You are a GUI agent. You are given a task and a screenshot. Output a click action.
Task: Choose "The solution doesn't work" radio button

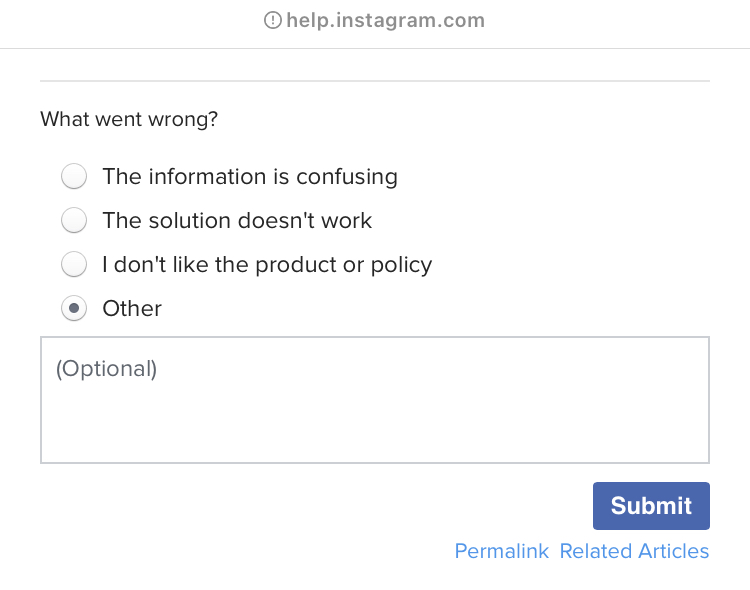[74, 220]
